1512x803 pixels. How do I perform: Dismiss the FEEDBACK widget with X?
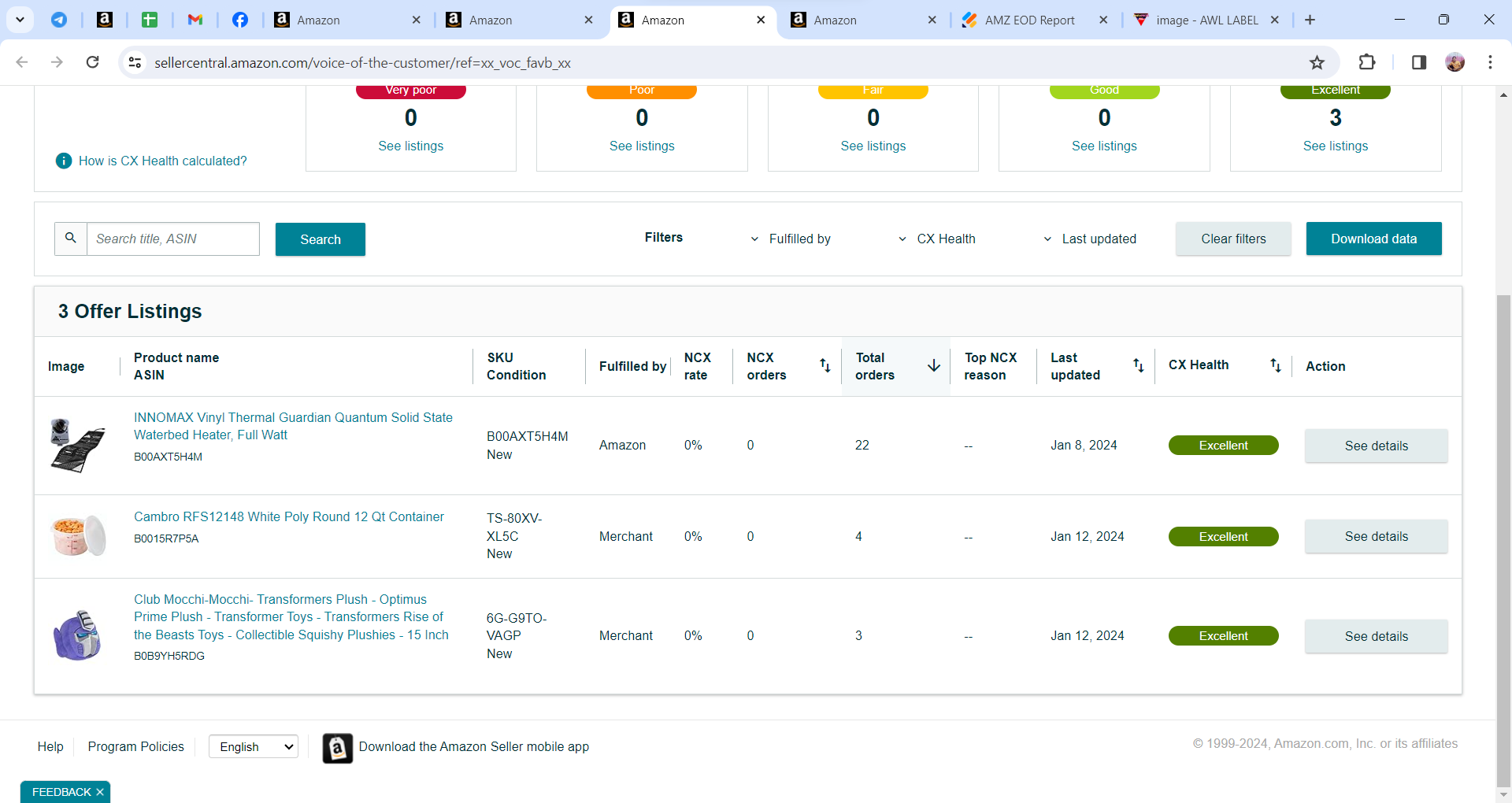tap(100, 792)
